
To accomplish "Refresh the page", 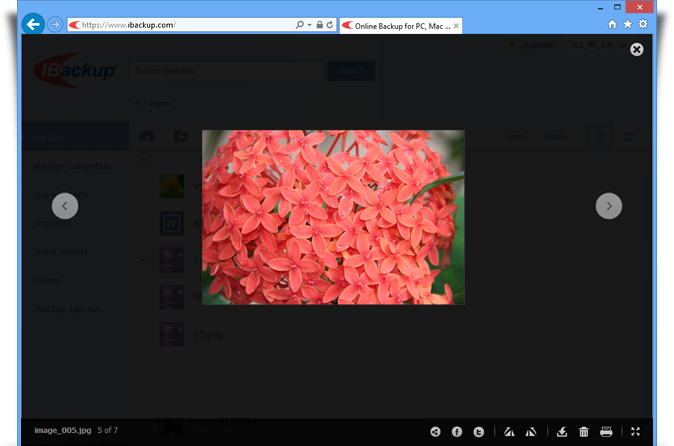I will [x=330, y=24].
